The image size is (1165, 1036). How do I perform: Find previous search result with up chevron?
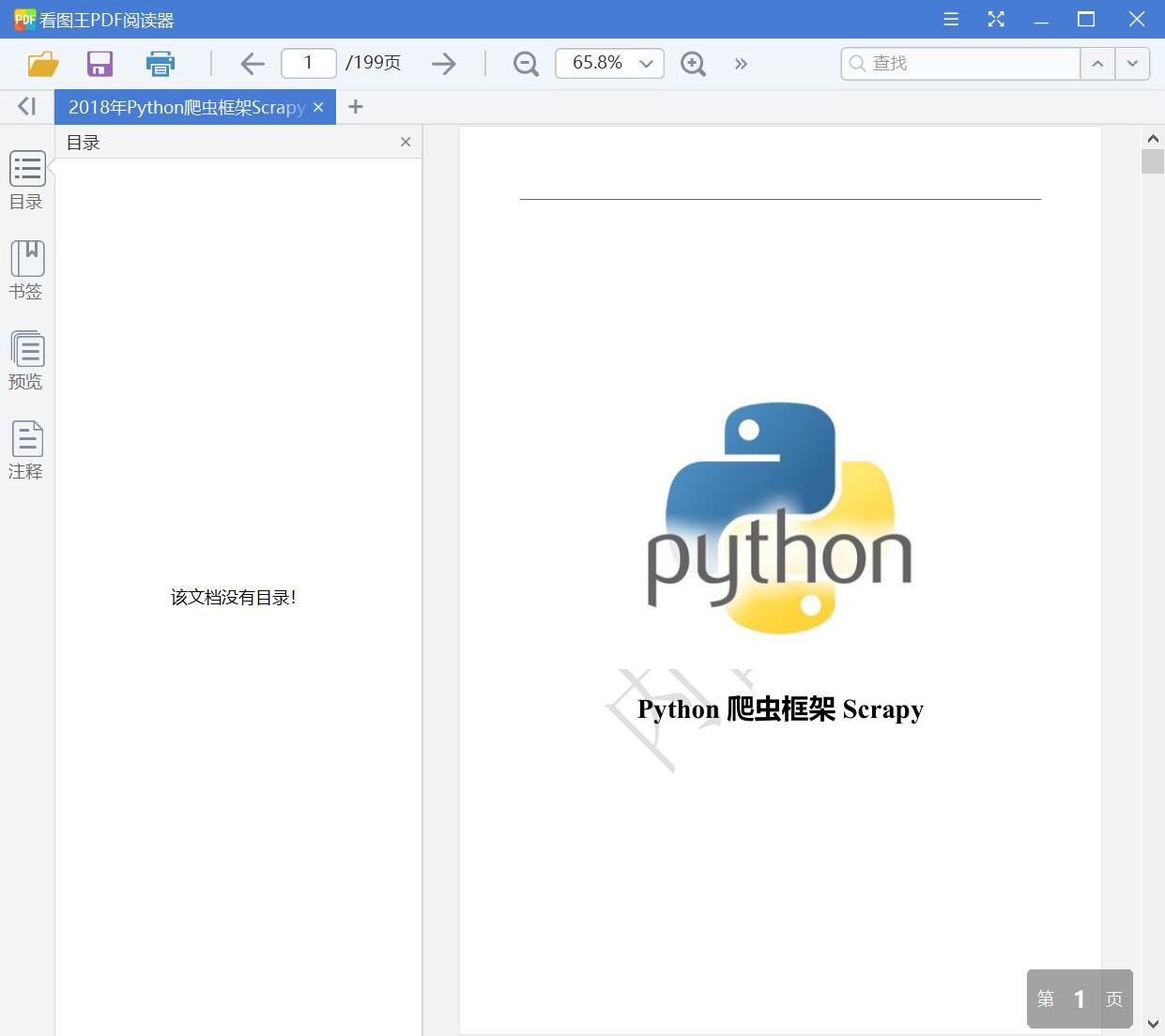(1097, 63)
